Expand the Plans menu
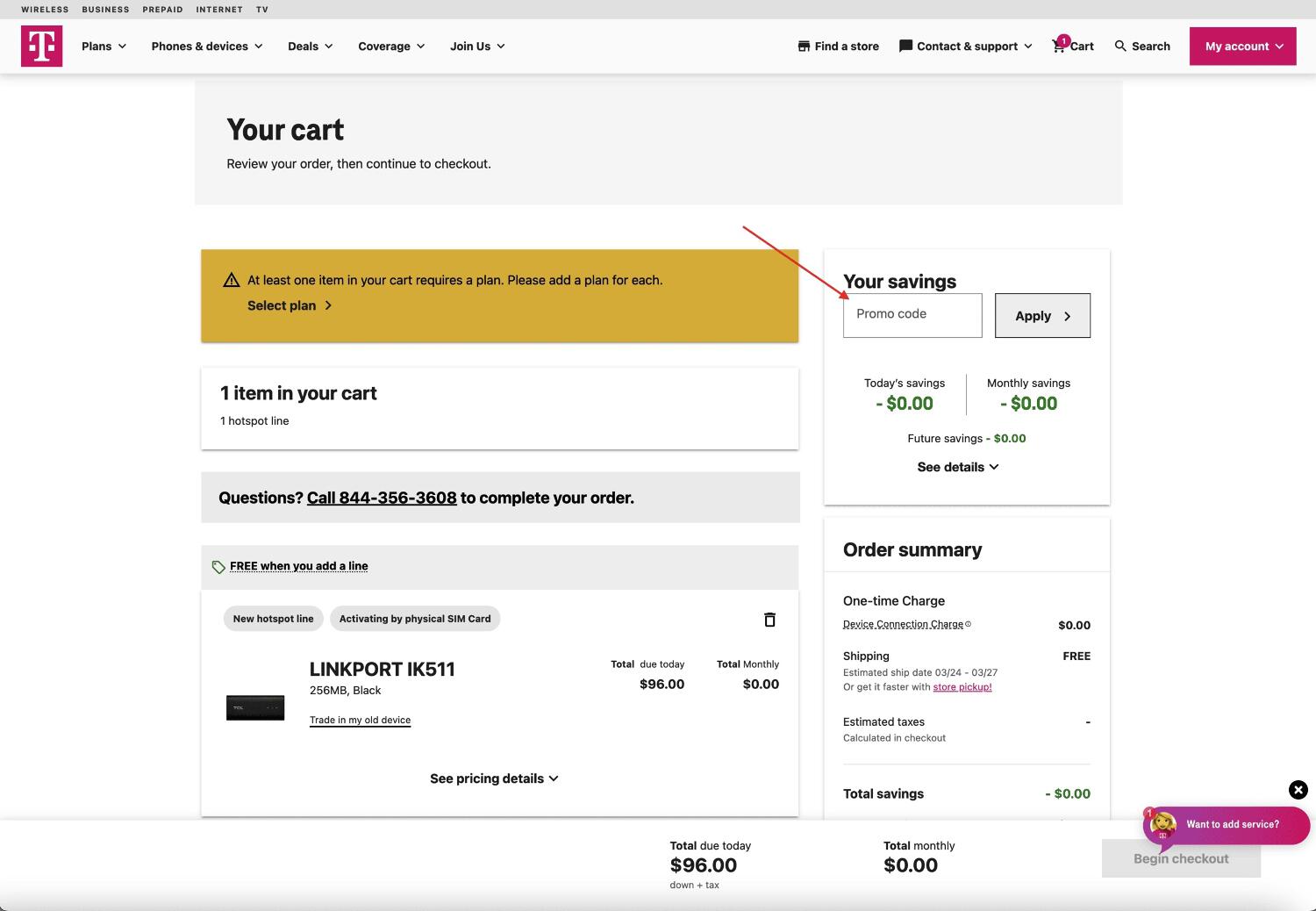The height and width of the screenshot is (911, 1316). click(104, 46)
